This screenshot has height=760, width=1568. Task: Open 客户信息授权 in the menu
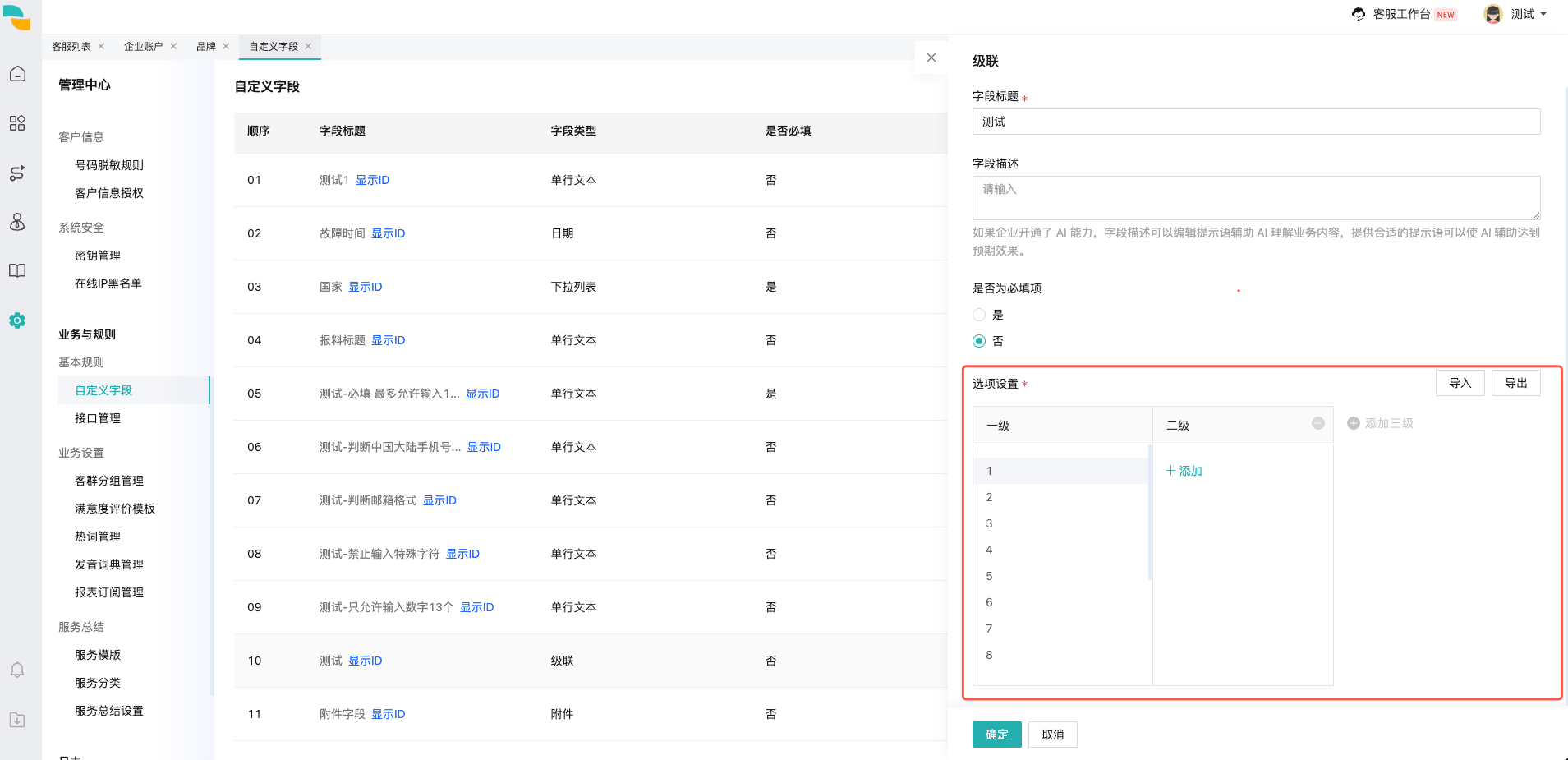[x=109, y=193]
